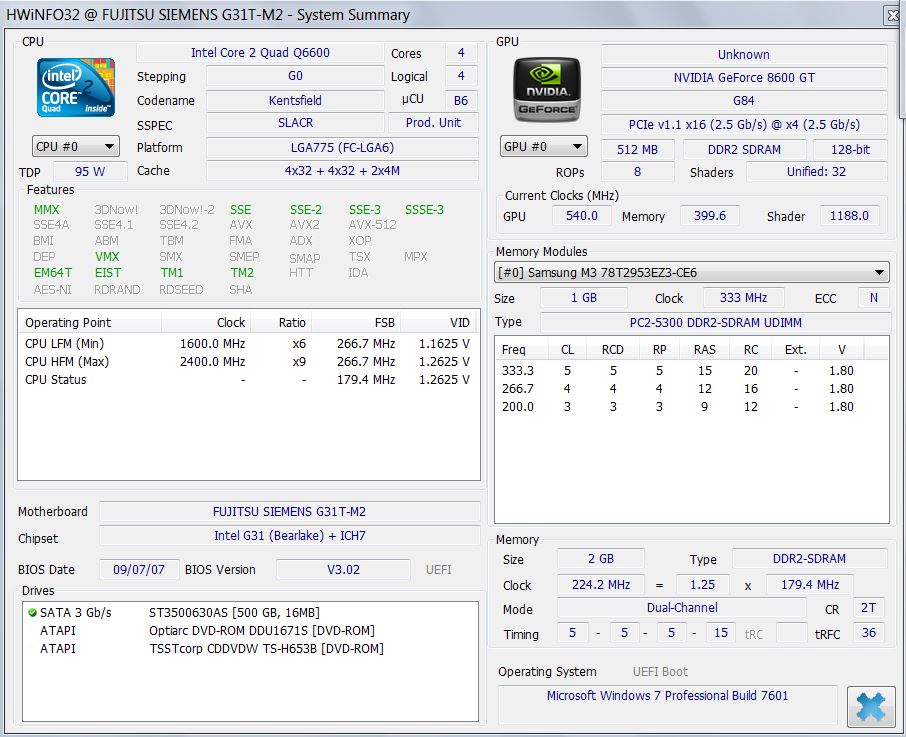Select the 200.0 frequency timing row
Viewport: 906px width, 737px height.
point(691,407)
